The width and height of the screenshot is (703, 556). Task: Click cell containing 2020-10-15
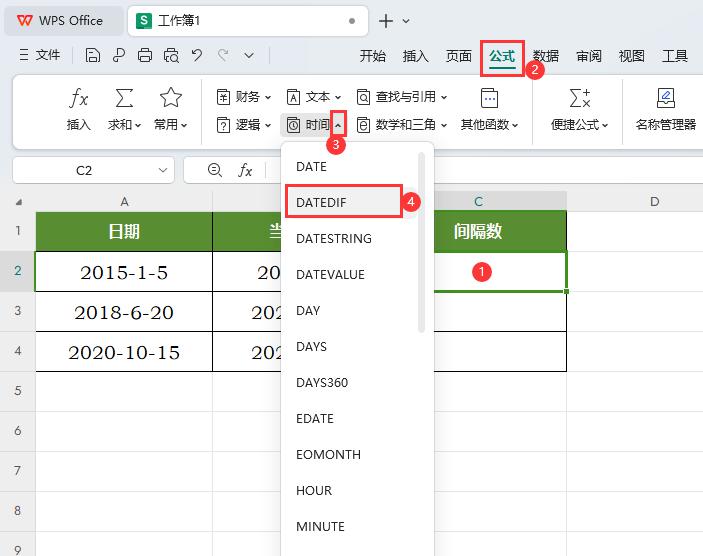(124, 352)
